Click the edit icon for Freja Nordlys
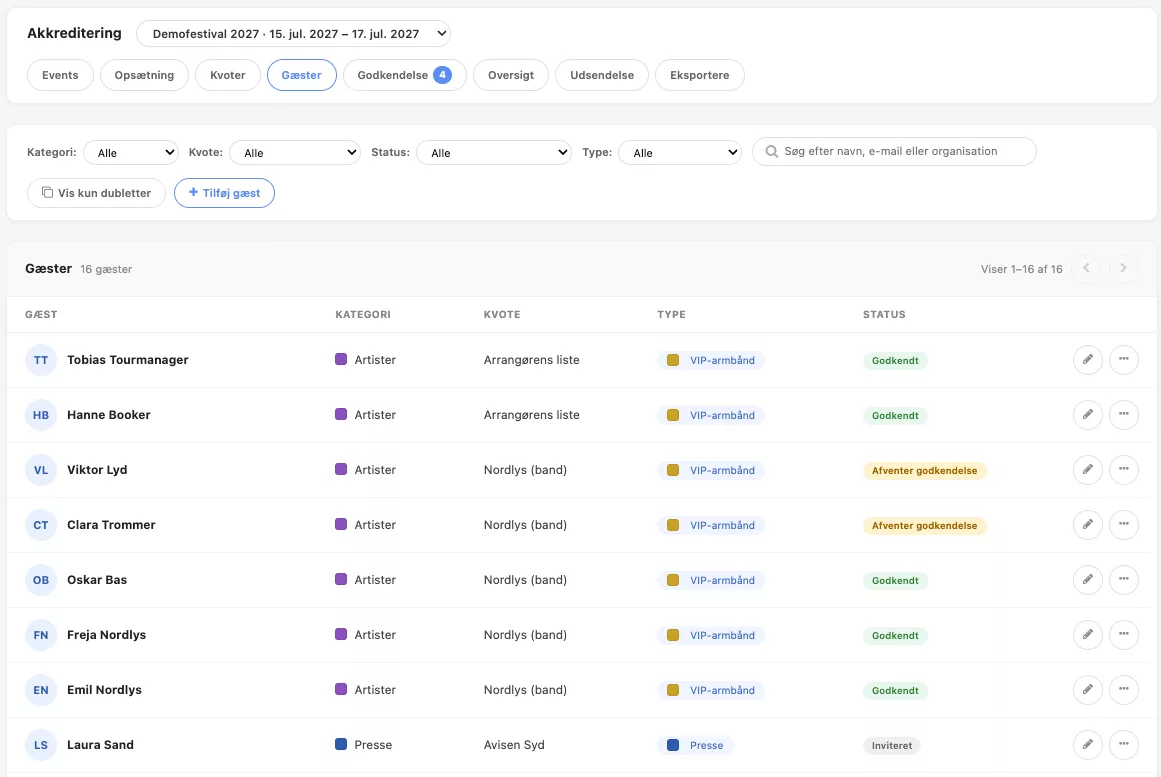This screenshot has width=1161, height=777. pyautogui.click(x=1088, y=635)
